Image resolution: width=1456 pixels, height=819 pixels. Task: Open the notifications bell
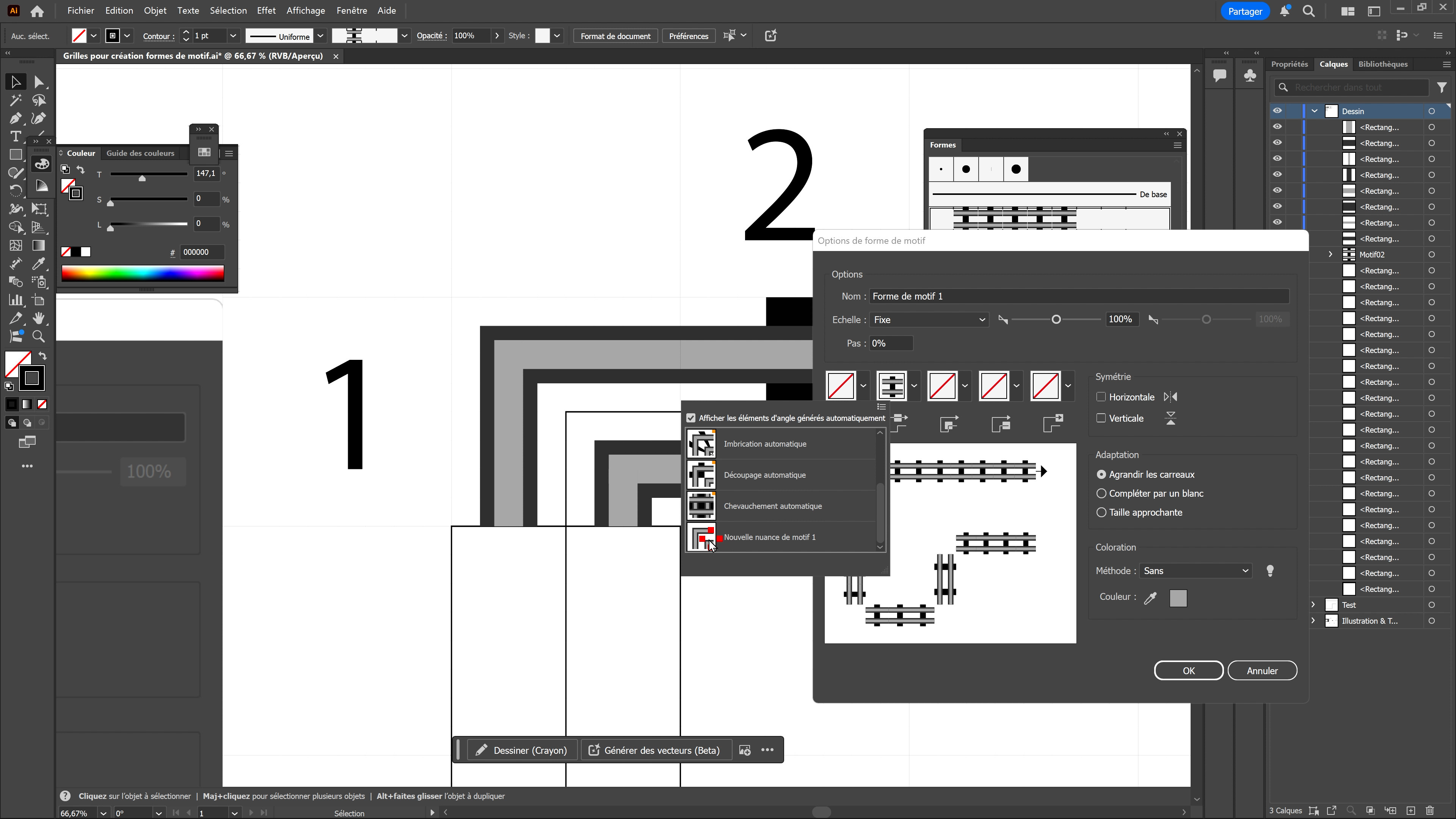click(x=1284, y=11)
